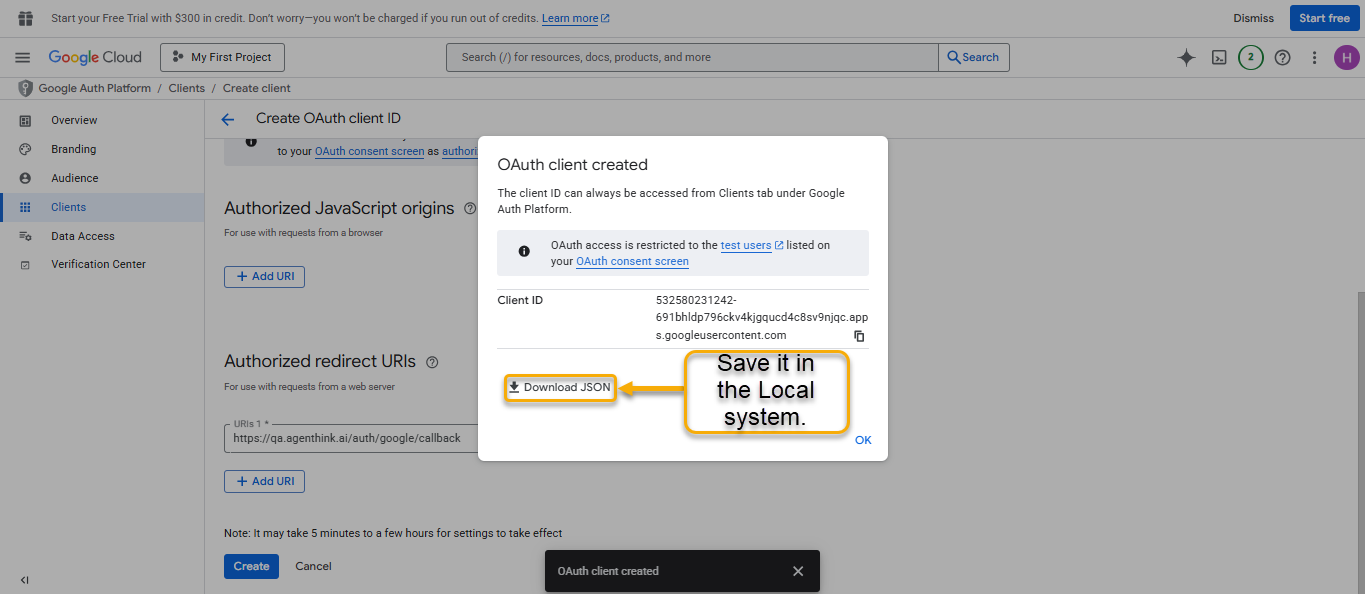Go to Branding in the sidebar
The height and width of the screenshot is (594, 1365).
74,149
